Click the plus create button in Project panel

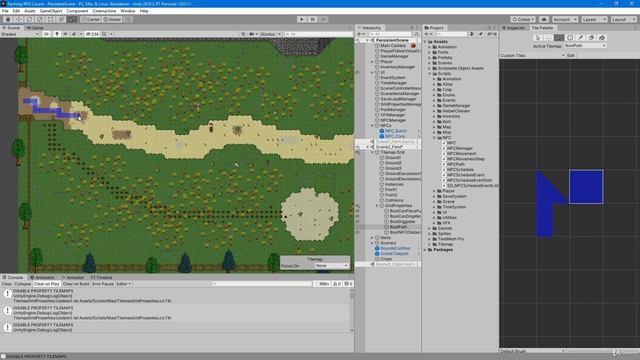[x=427, y=34]
